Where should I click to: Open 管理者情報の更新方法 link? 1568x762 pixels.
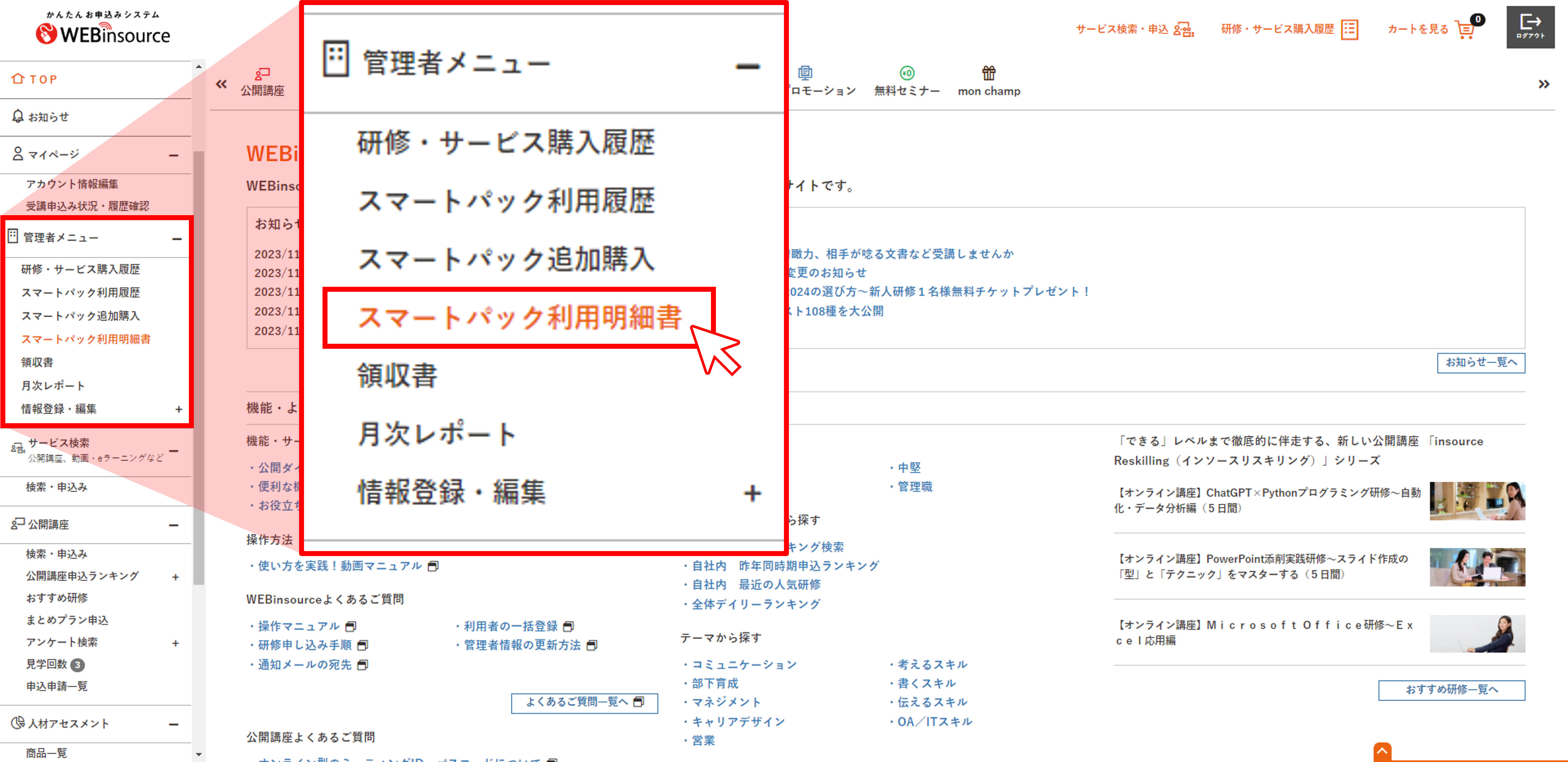[x=522, y=644]
